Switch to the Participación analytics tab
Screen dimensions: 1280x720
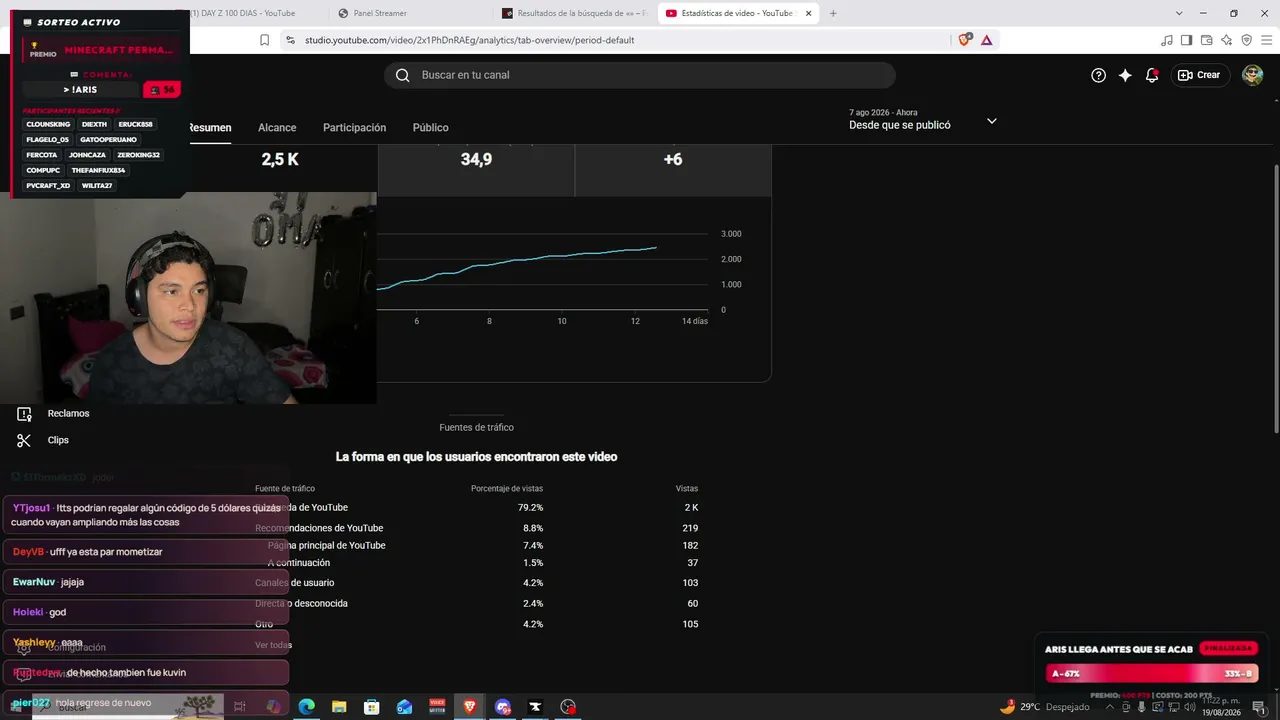click(x=354, y=128)
